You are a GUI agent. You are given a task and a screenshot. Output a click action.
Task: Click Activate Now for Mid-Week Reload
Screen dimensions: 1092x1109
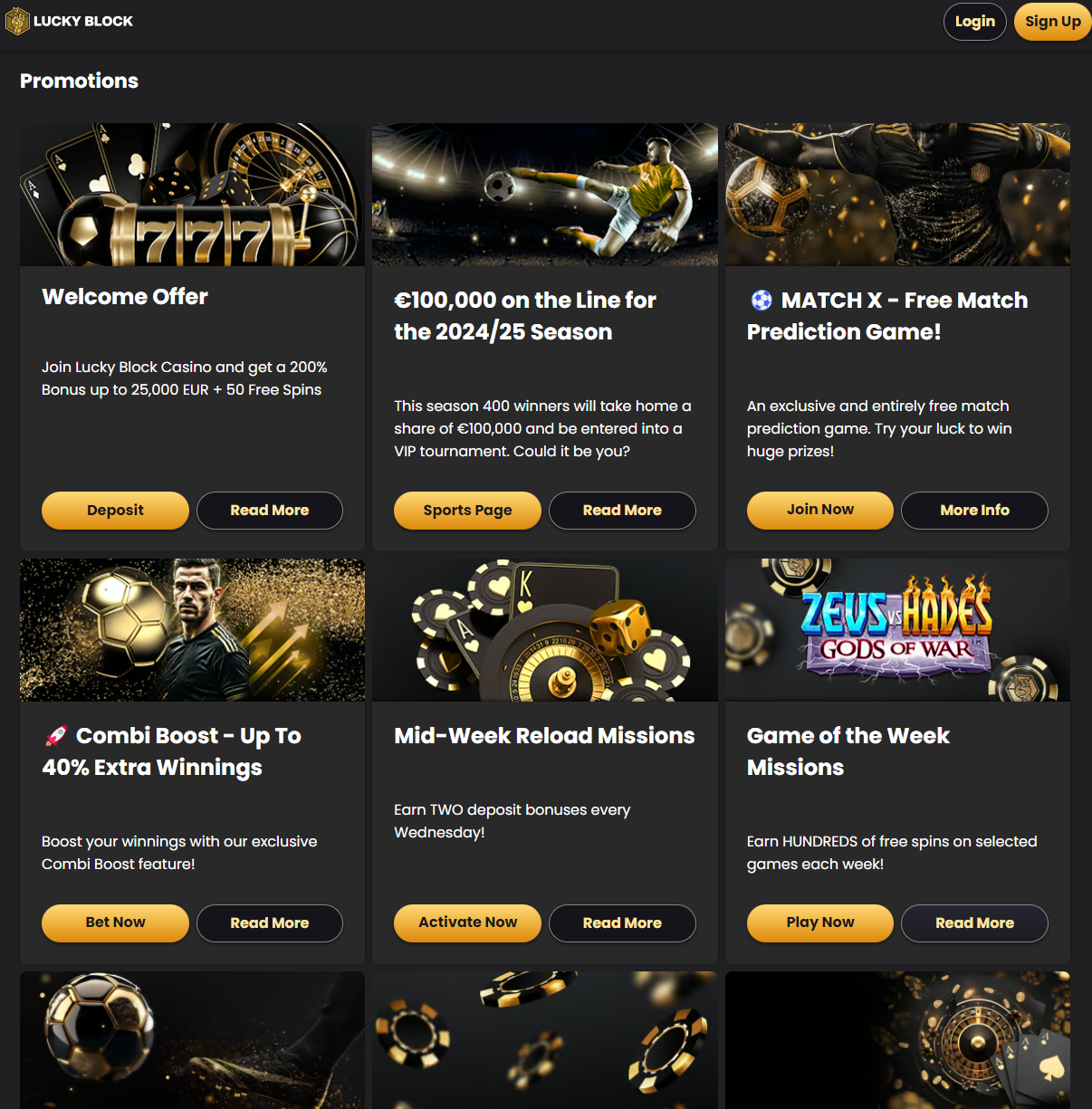(x=467, y=923)
